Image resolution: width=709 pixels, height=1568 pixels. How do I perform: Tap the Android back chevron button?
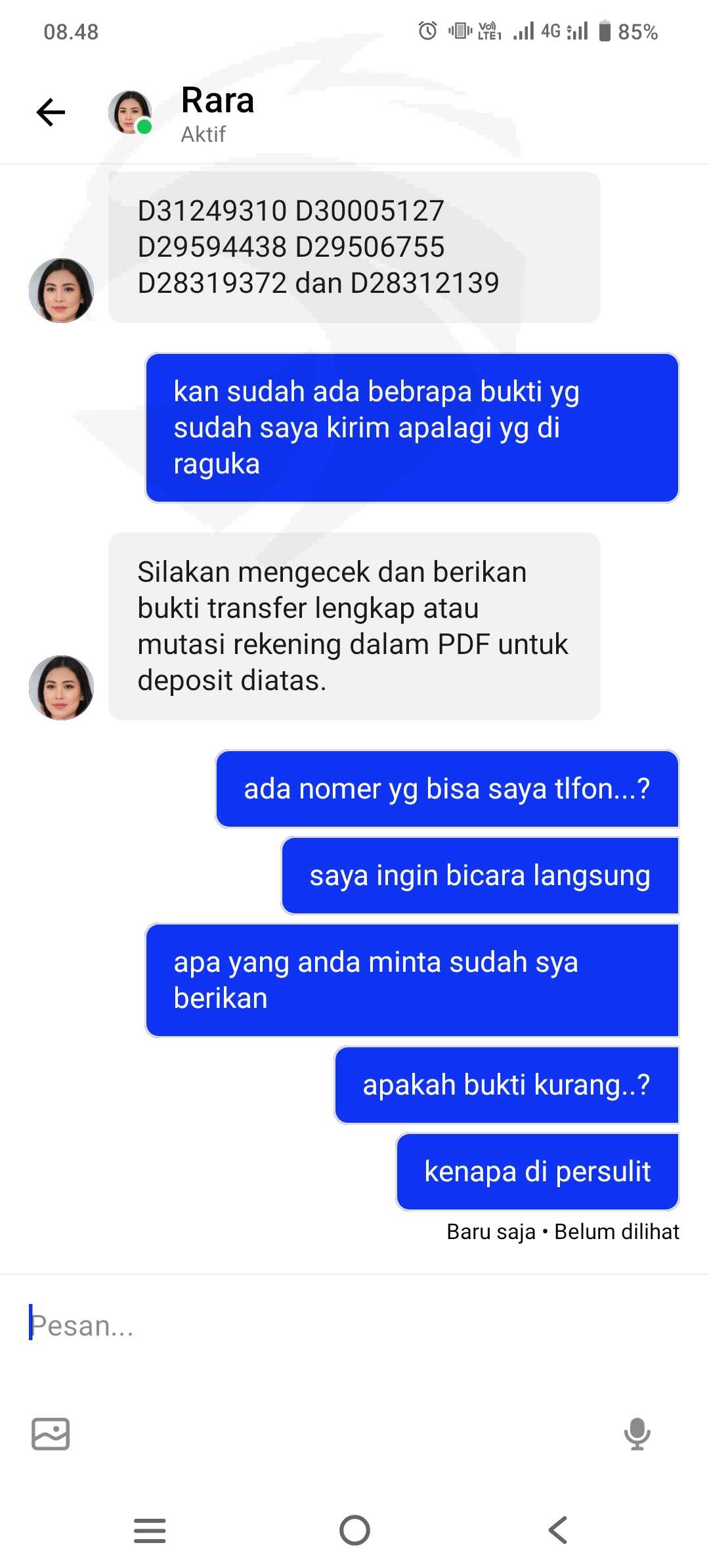point(558,1530)
